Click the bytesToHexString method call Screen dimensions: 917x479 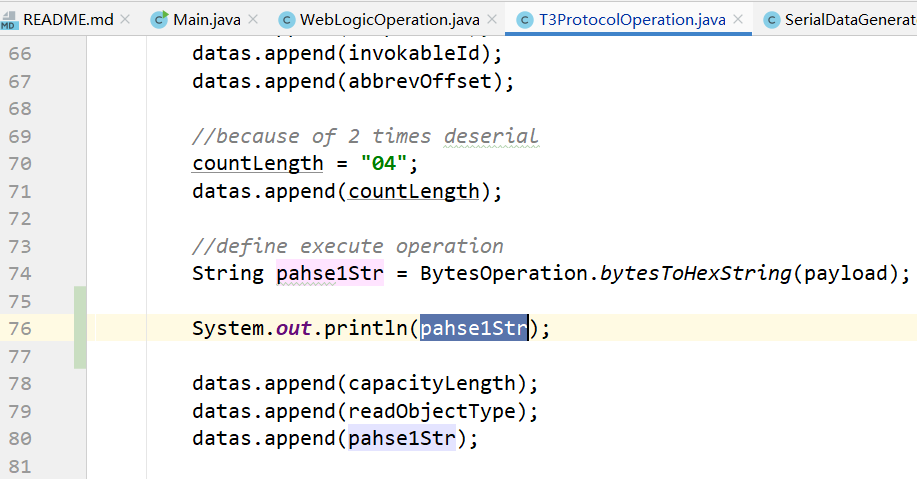click(x=696, y=273)
